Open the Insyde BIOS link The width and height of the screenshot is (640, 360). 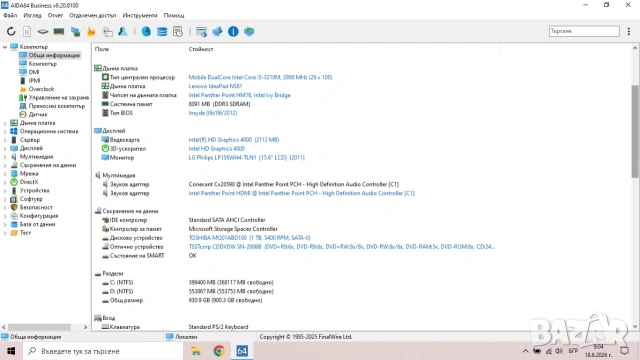pos(213,113)
